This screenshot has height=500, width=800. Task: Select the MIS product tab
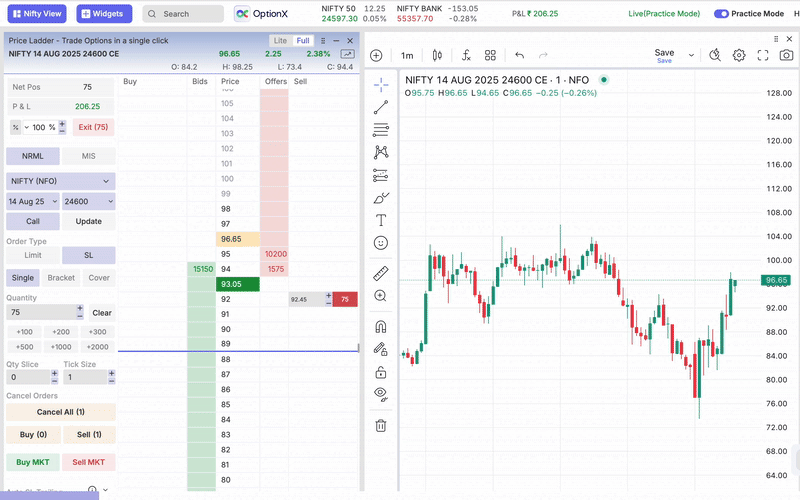[x=88, y=156]
